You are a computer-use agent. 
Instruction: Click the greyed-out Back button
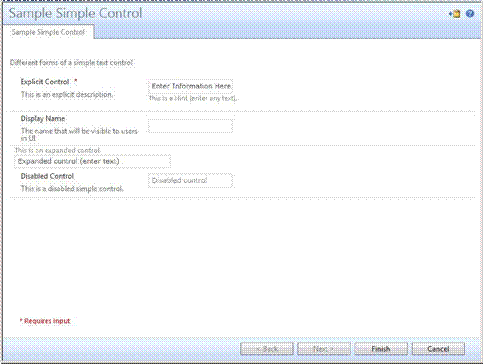click(x=267, y=349)
